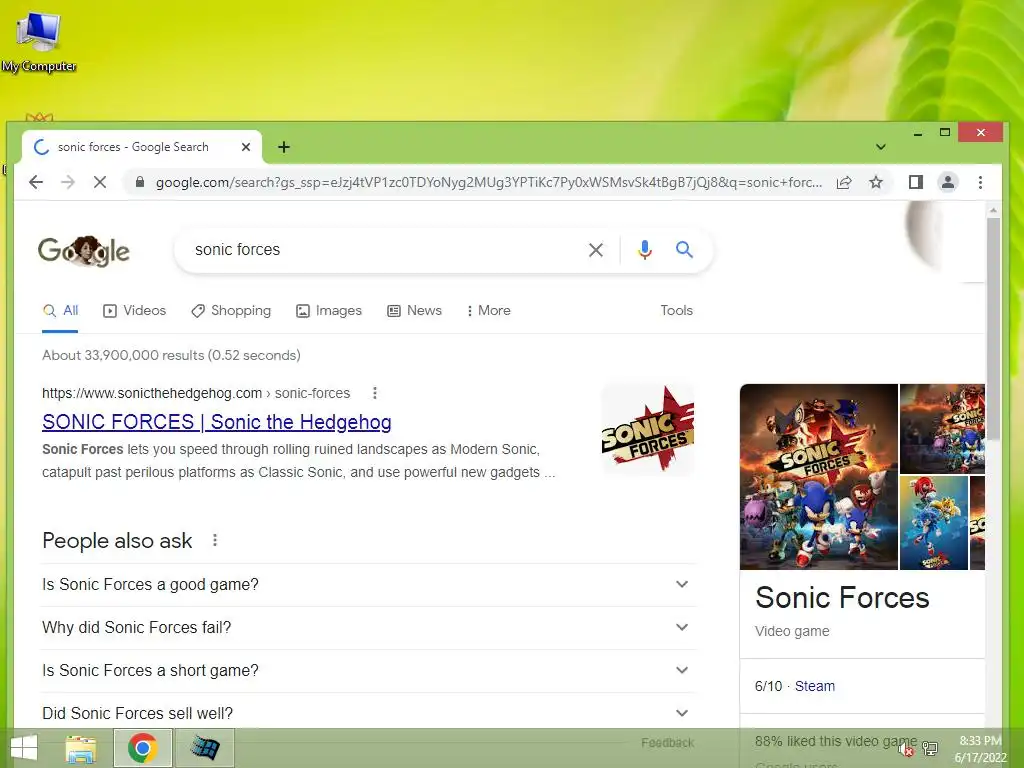Screen dimensions: 1024x768
Task: Open top-right Sonic Forces panel thumbnail
Action: click(942, 428)
